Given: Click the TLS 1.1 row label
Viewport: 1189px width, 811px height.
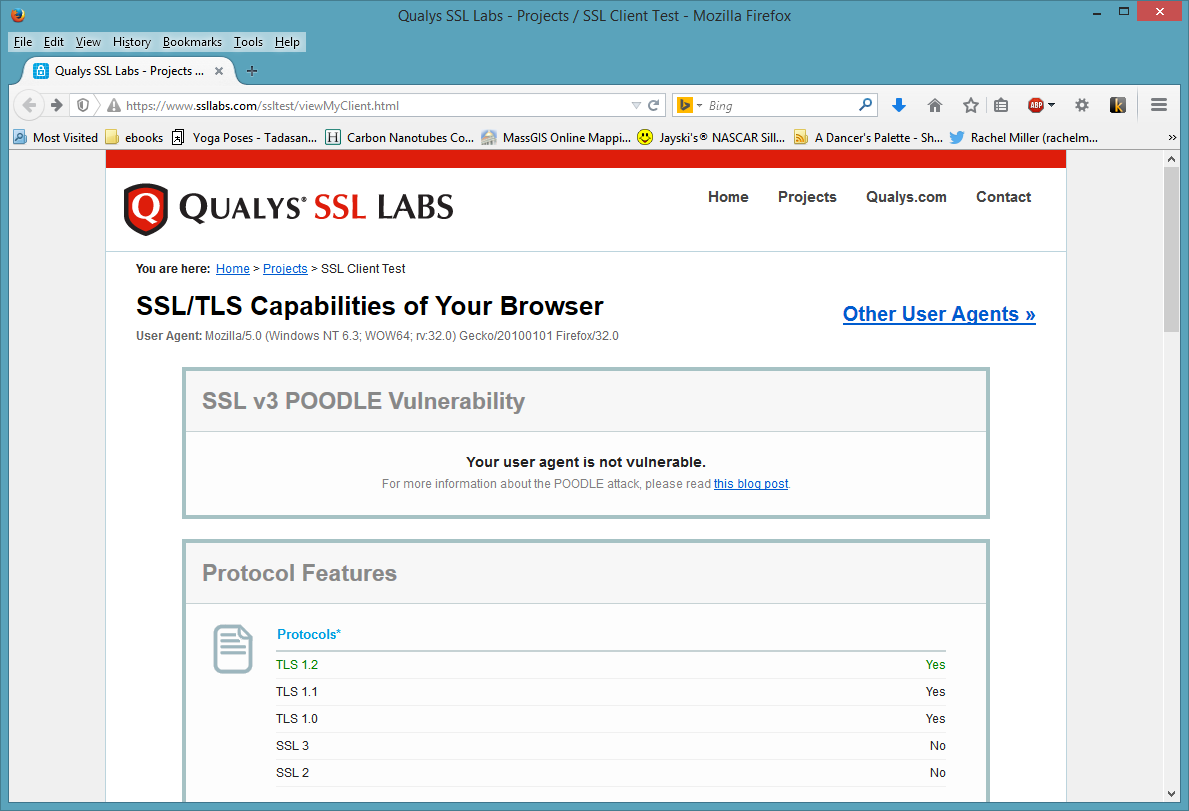Looking at the screenshot, I should click(296, 692).
